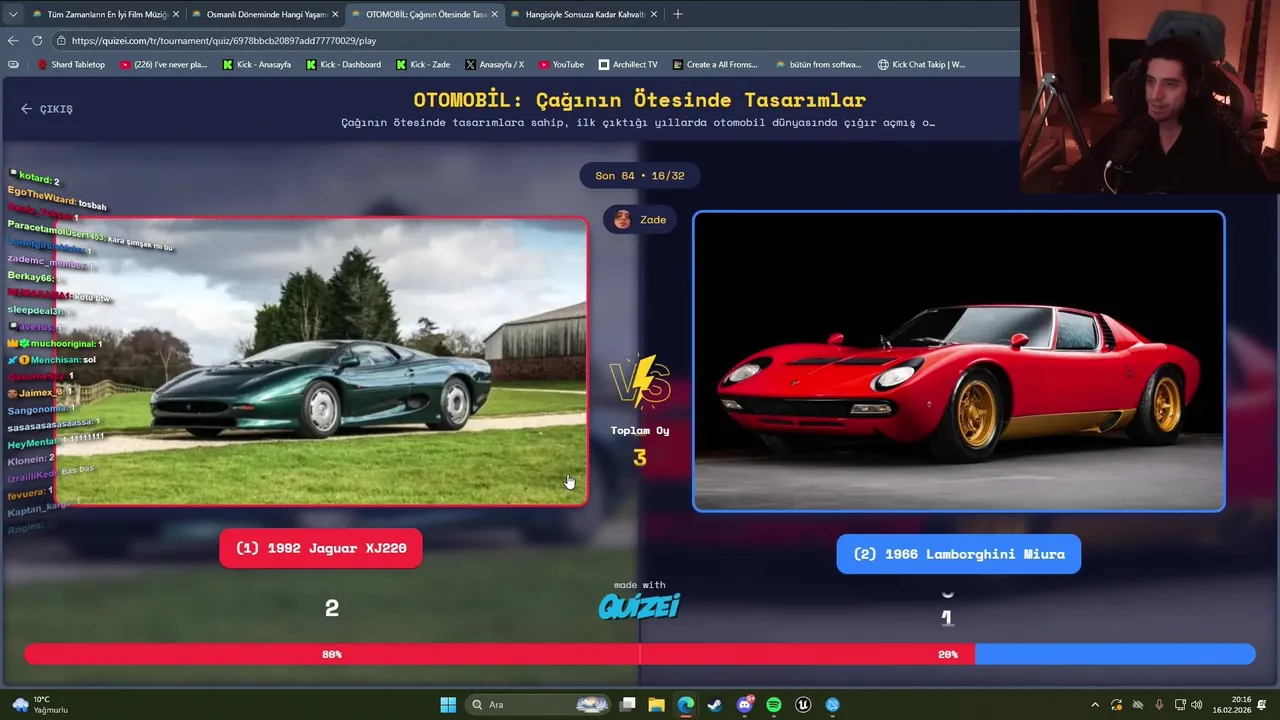Select the 'OTOMOBİL: Çağının Ötesinde' tab
1280x720 pixels.
point(425,14)
